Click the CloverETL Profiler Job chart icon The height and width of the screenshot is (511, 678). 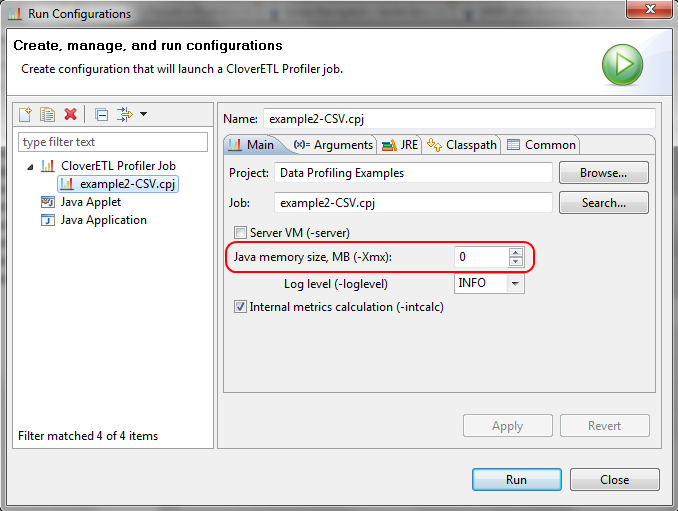click(x=48, y=166)
